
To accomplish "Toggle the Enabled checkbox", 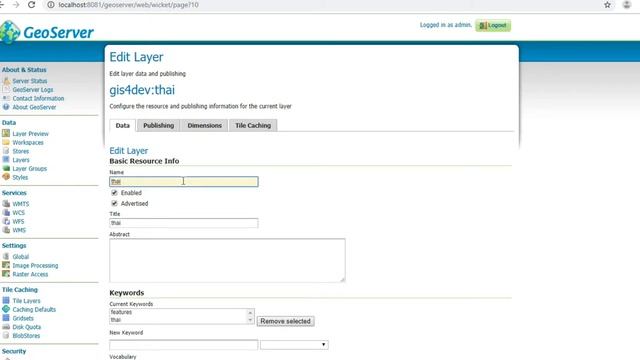I will tap(114, 193).
